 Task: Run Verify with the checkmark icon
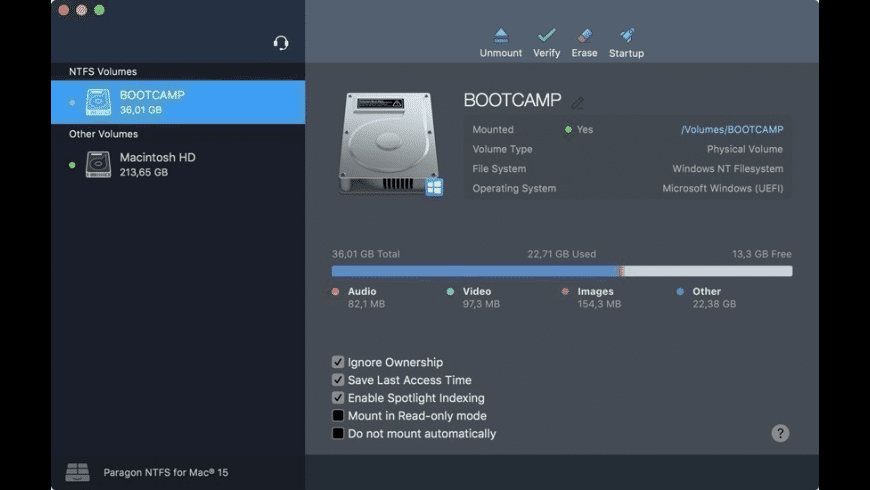547,36
